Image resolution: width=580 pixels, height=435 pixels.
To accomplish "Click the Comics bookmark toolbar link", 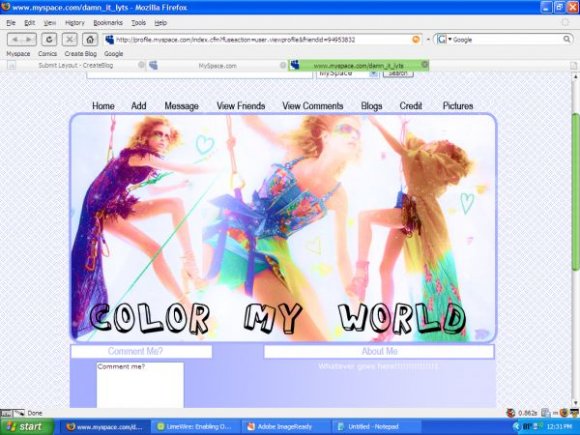I will point(47,54).
